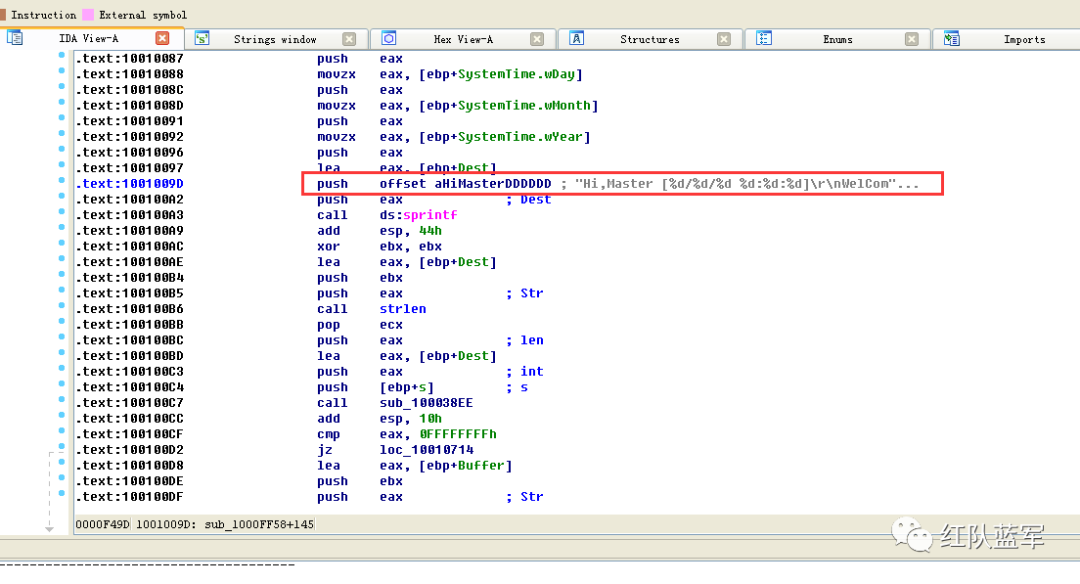Select address .text:10010087 line
This screenshot has height=584, width=1080.
[129, 59]
